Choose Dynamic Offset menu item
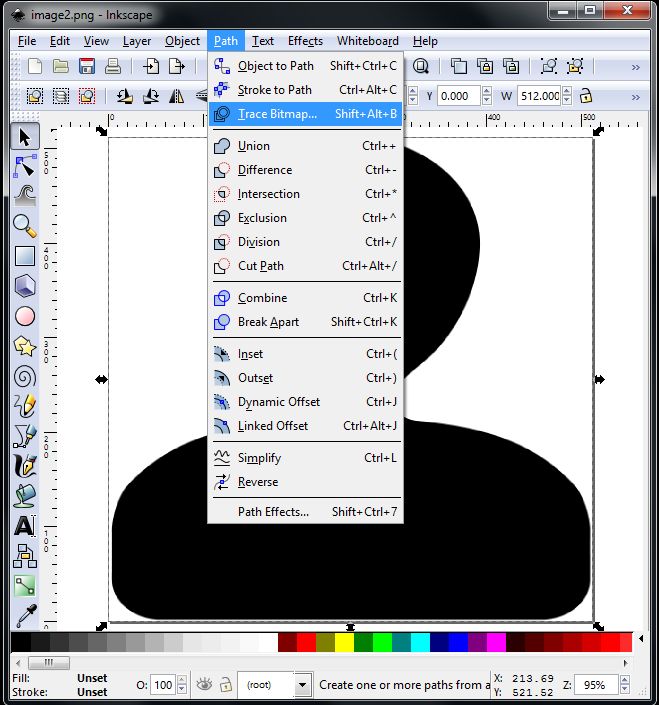The image size is (659, 705). (306, 402)
